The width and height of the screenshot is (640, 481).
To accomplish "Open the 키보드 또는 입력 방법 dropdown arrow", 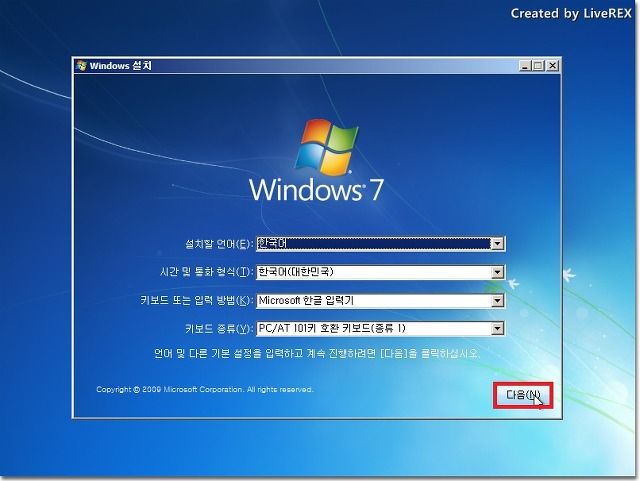I will point(497,301).
